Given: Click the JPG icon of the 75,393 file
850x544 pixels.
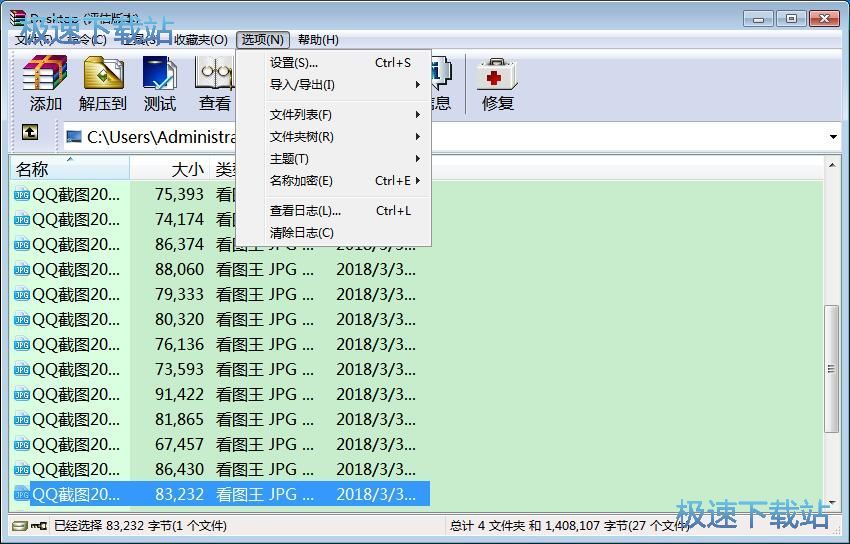Looking at the screenshot, I should (x=22, y=195).
